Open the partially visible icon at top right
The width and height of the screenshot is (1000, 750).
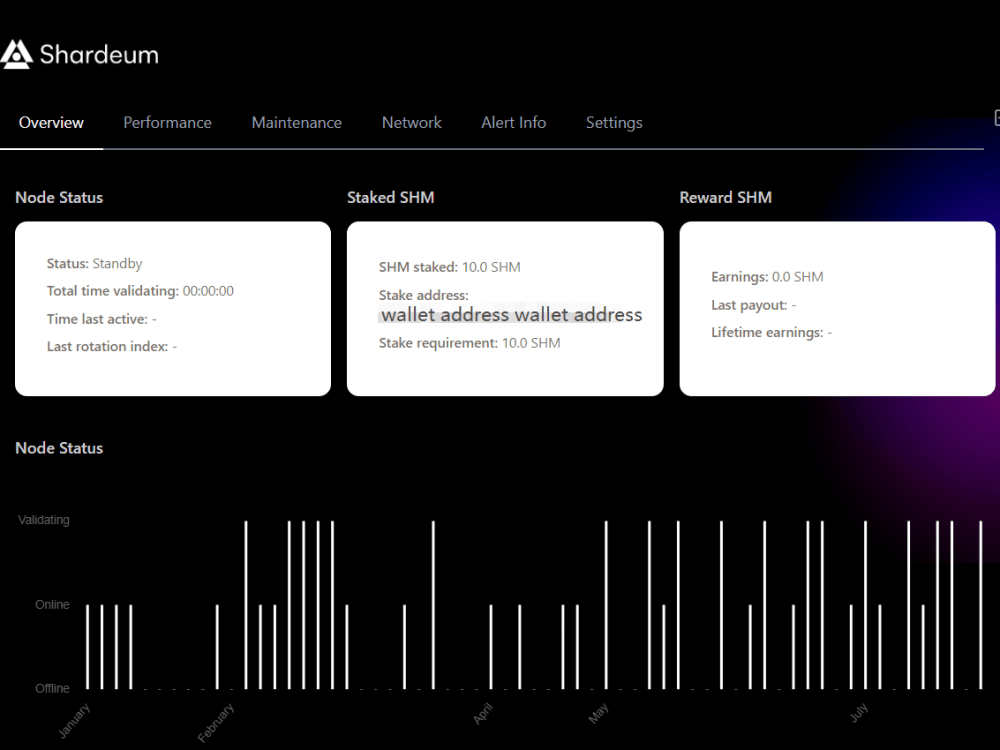[996, 117]
